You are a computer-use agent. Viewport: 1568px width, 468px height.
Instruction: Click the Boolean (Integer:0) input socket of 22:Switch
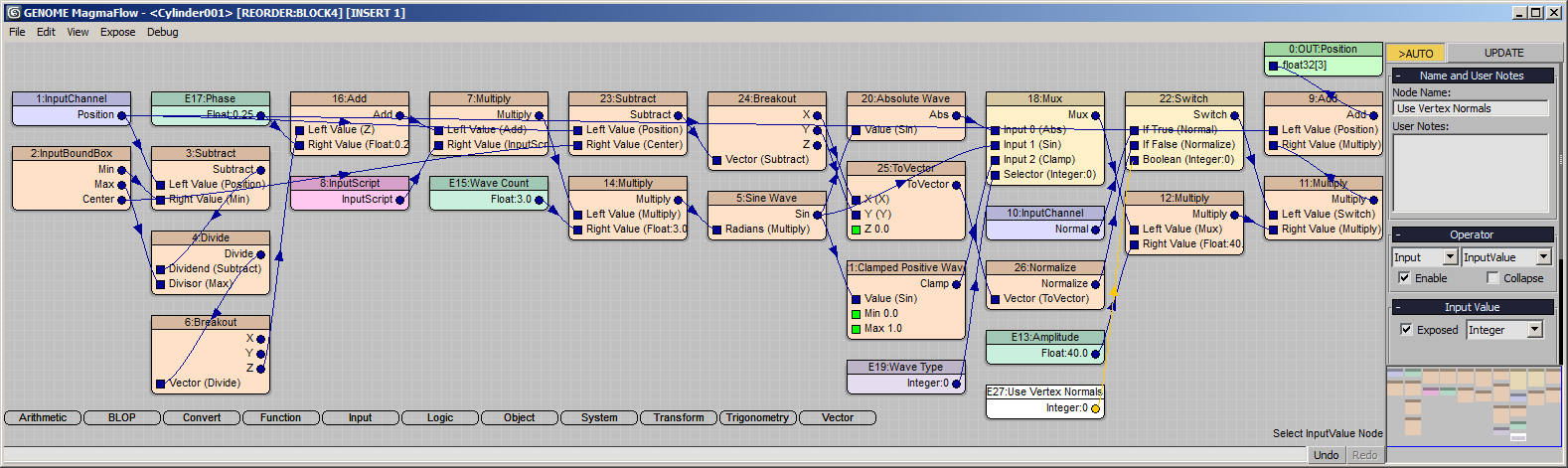click(x=1134, y=160)
